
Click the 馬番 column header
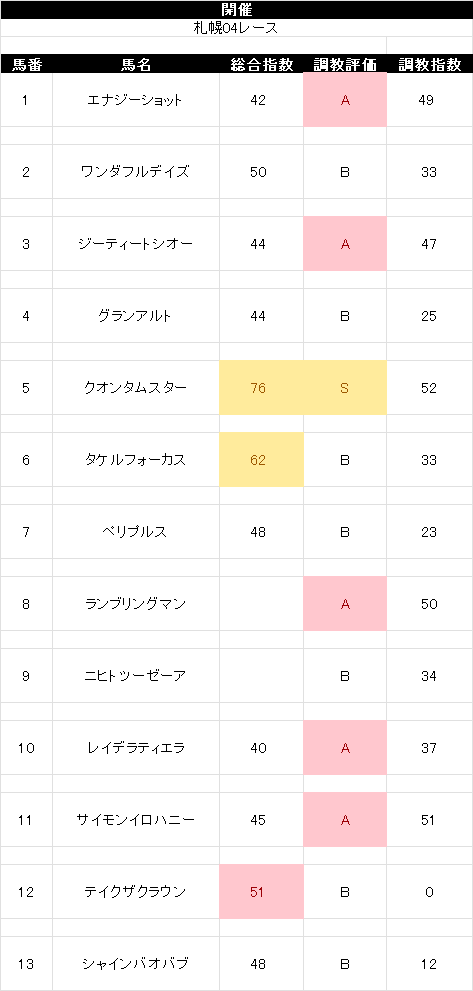(x=26, y=64)
